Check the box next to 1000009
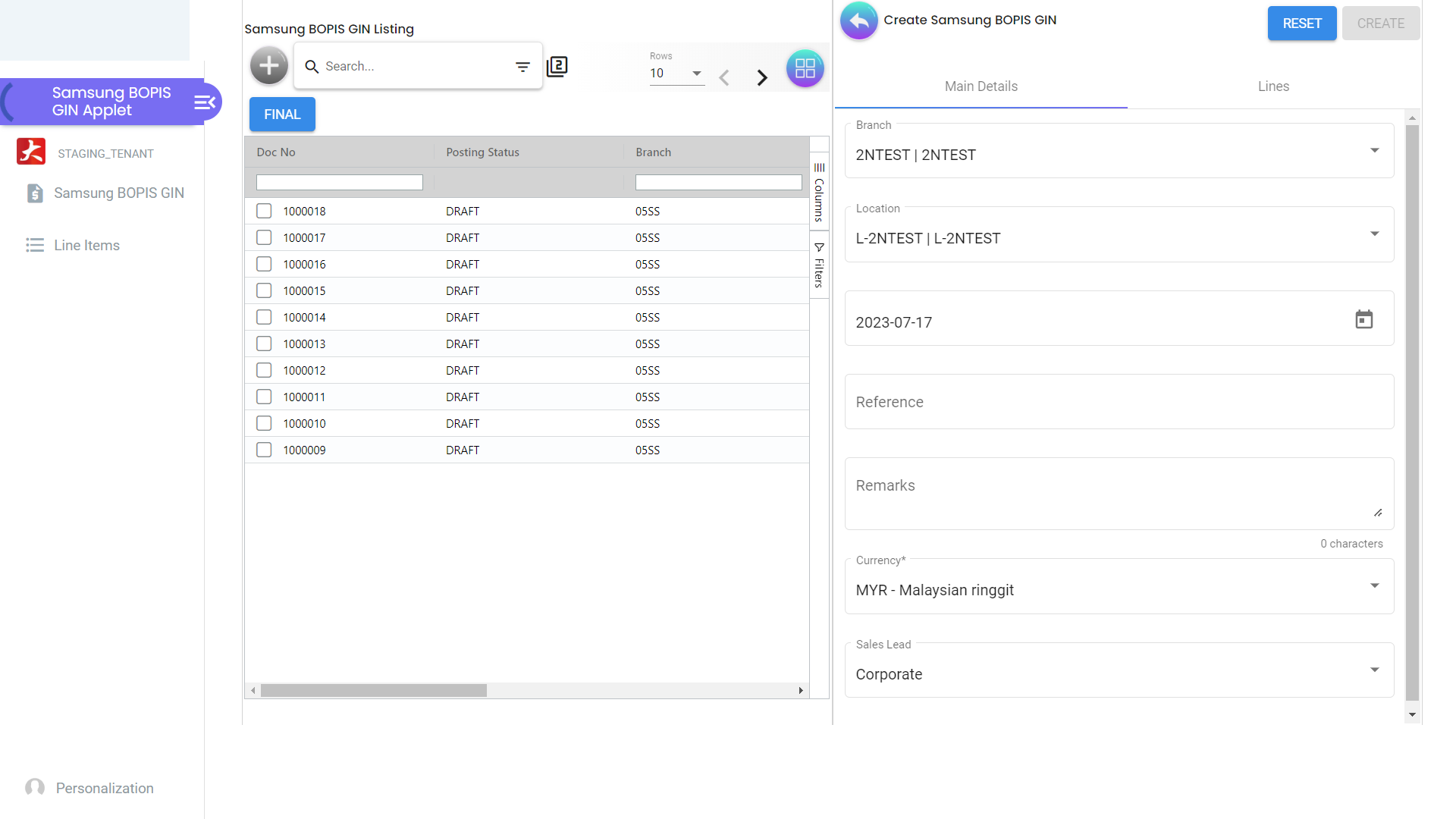1456x819 pixels. click(264, 450)
